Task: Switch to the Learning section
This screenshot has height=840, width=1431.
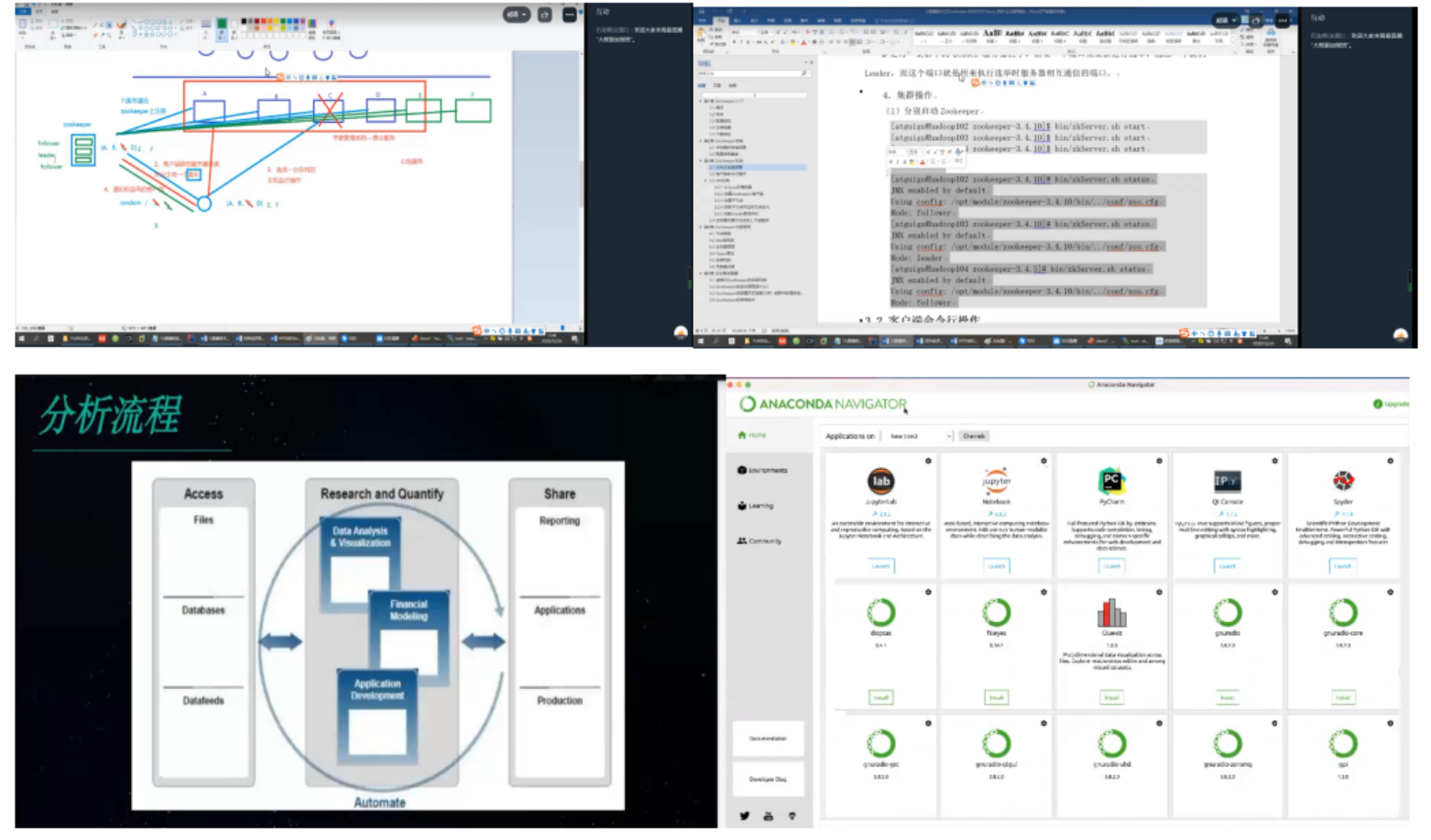Action: tap(756, 506)
